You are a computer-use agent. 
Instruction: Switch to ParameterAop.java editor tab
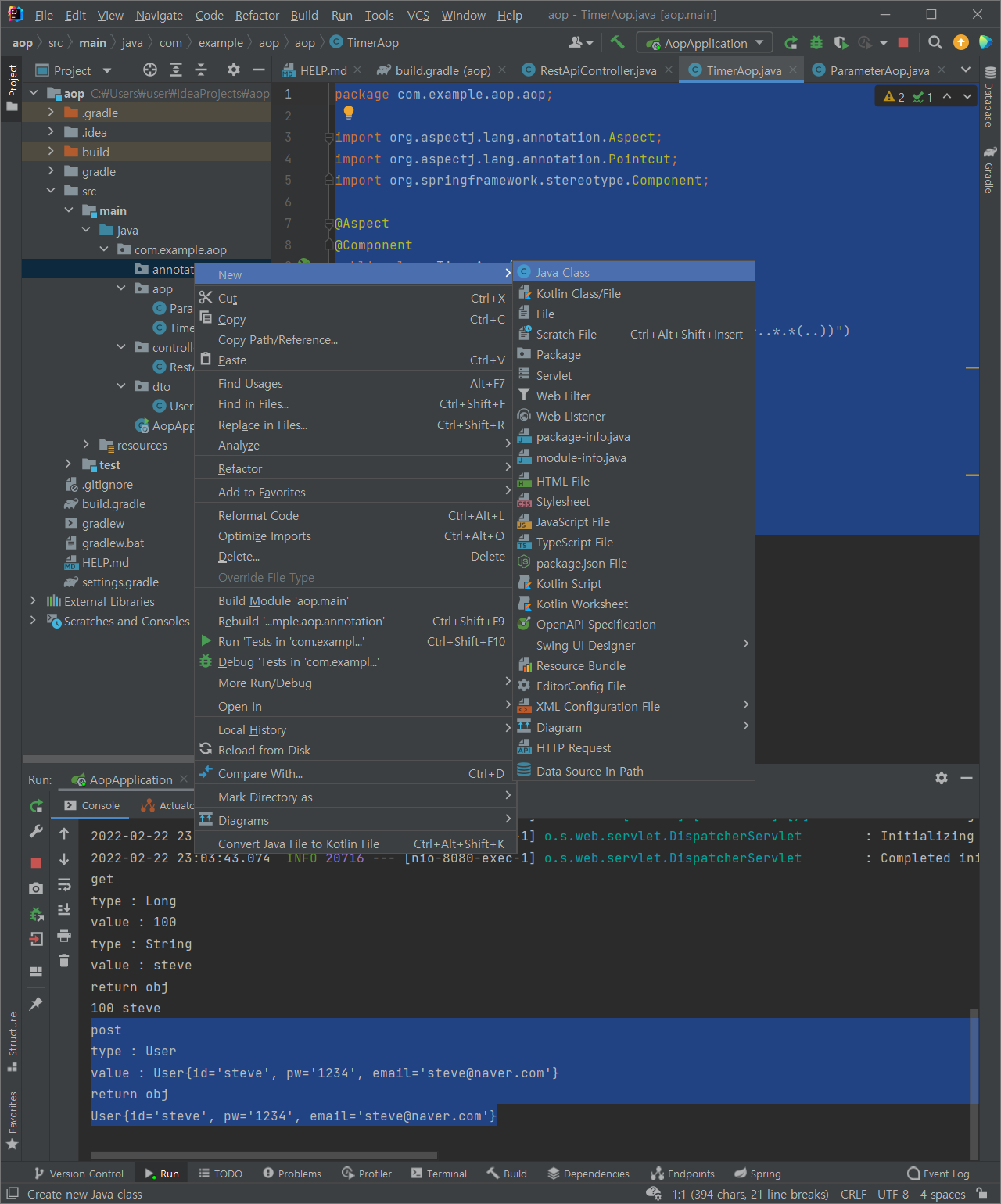pyautogui.click(x=879, y=70)
